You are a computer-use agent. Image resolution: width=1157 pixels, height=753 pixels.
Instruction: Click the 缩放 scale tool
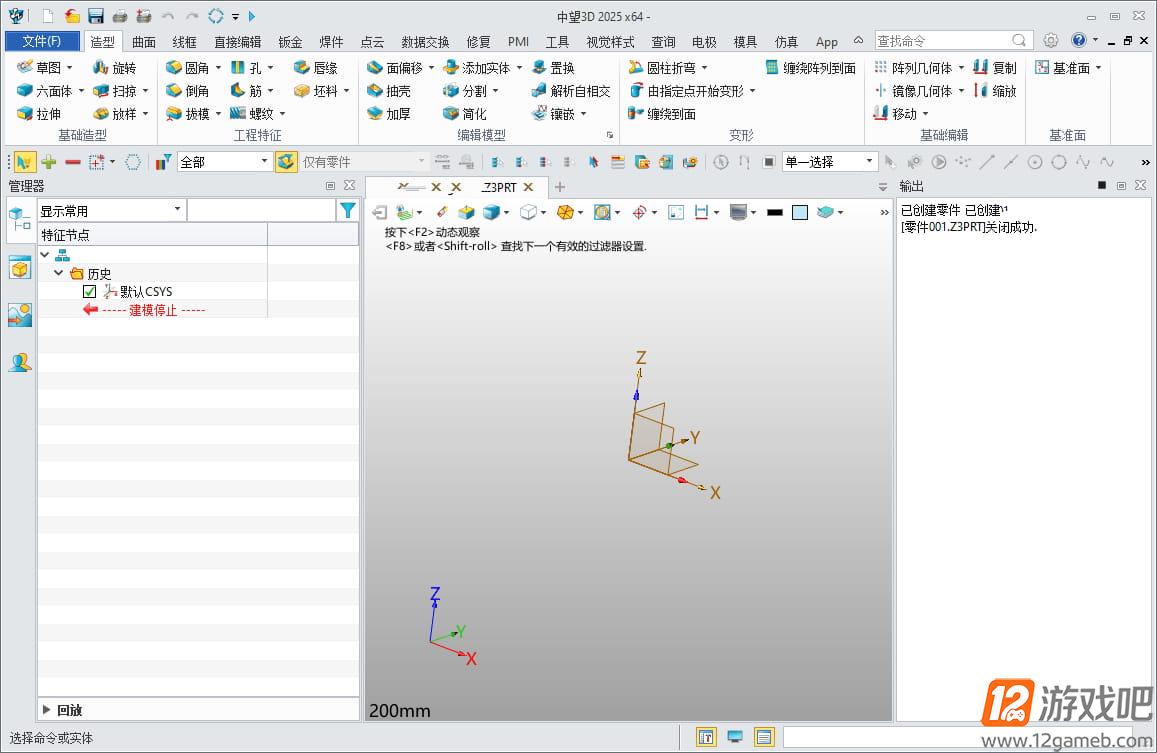(x=995, y=91)
